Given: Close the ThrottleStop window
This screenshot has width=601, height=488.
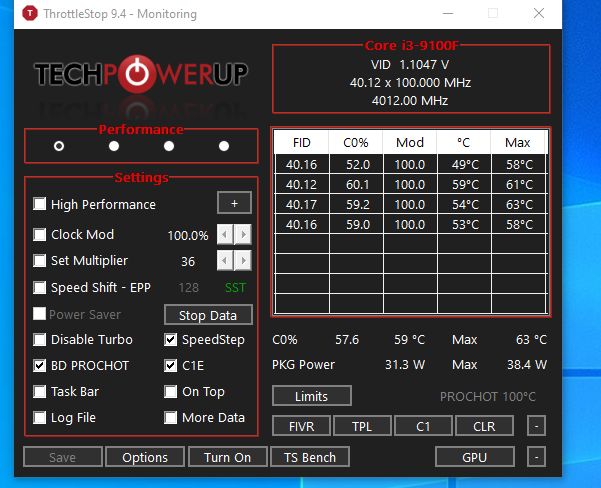Looking at the screenshot, I should 539,13.
